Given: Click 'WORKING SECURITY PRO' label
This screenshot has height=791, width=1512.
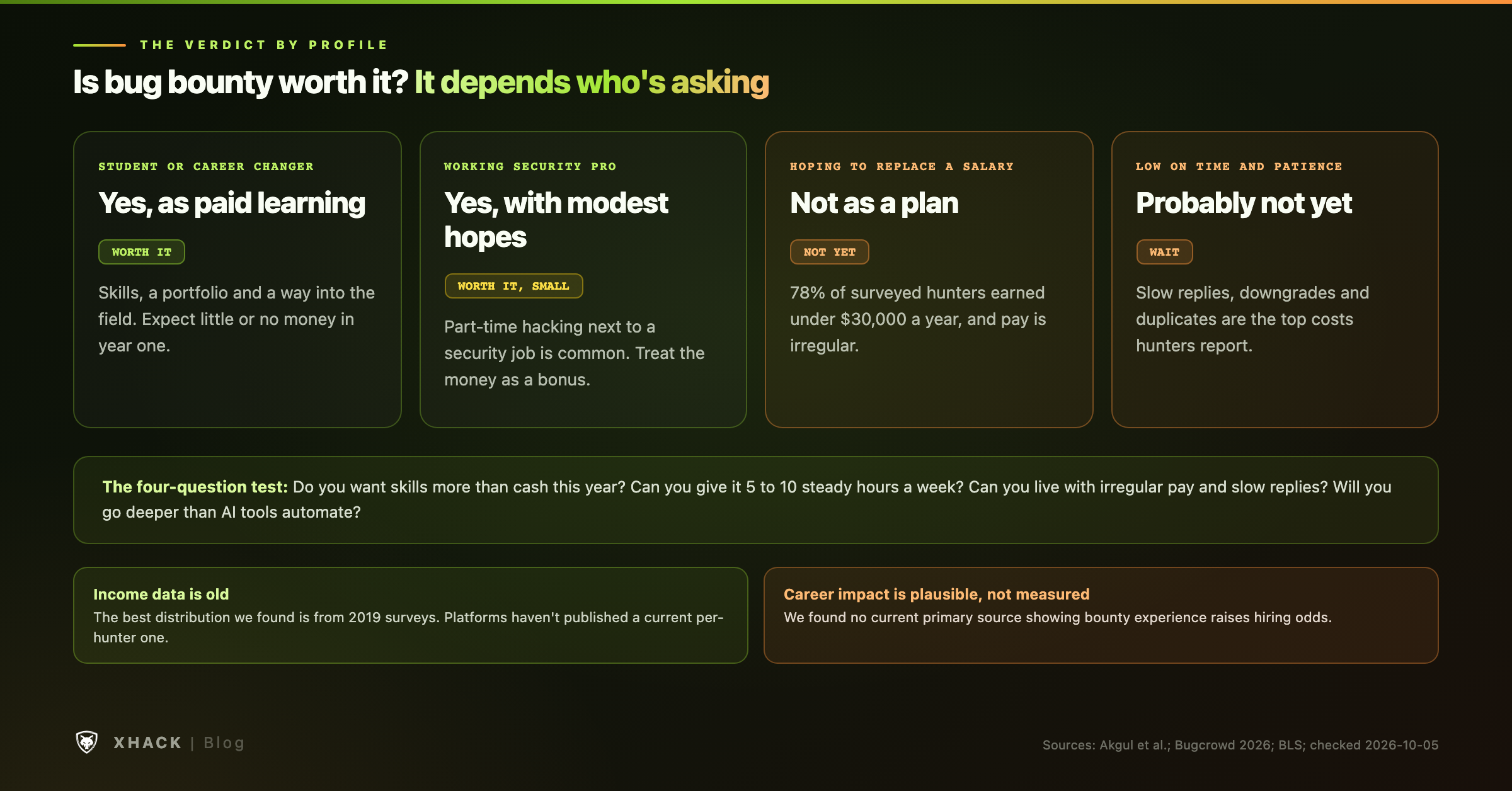Looking at the screenshot, I should (530, 166).
